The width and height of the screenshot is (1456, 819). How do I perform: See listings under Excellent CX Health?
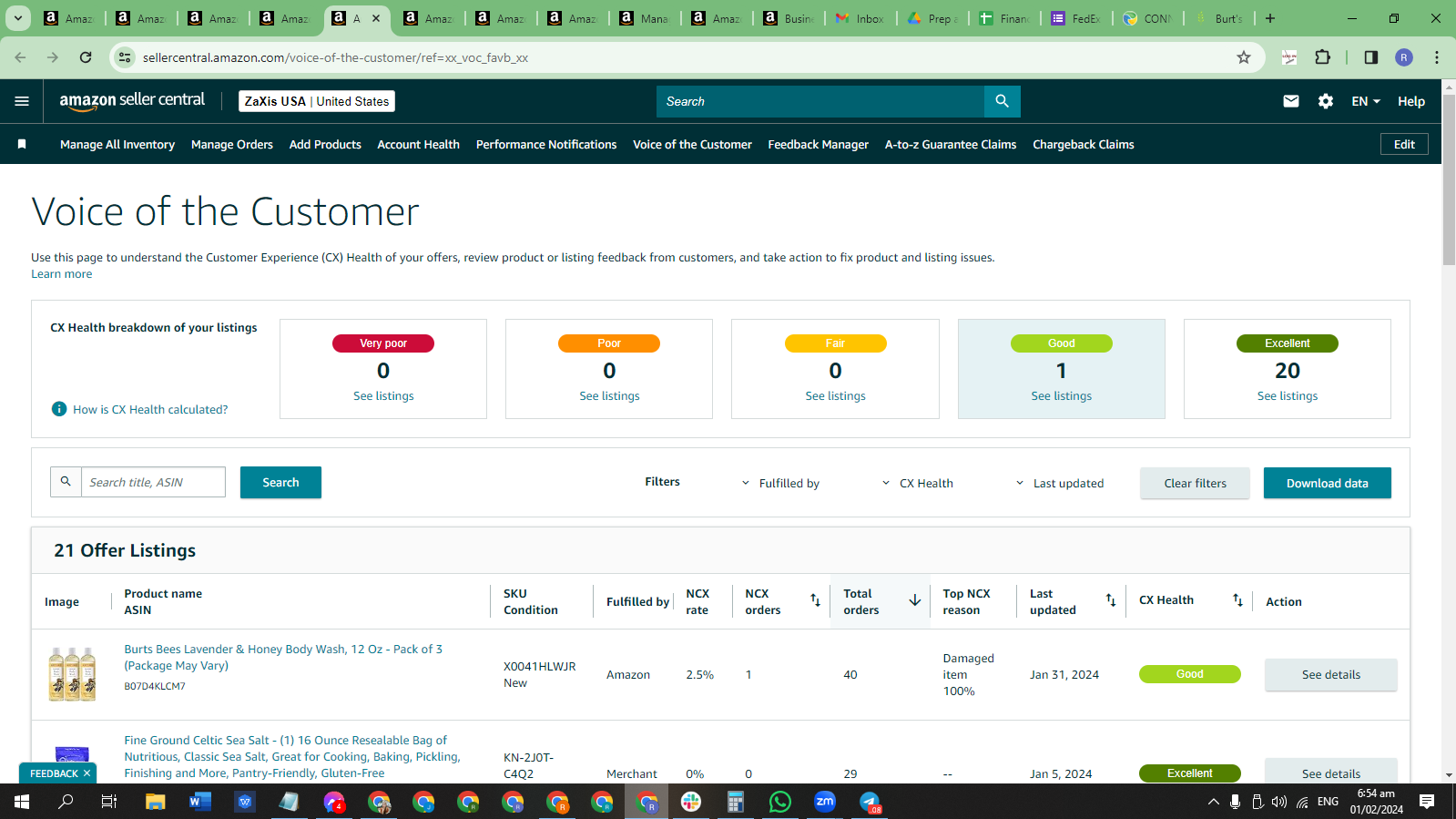1288,395
